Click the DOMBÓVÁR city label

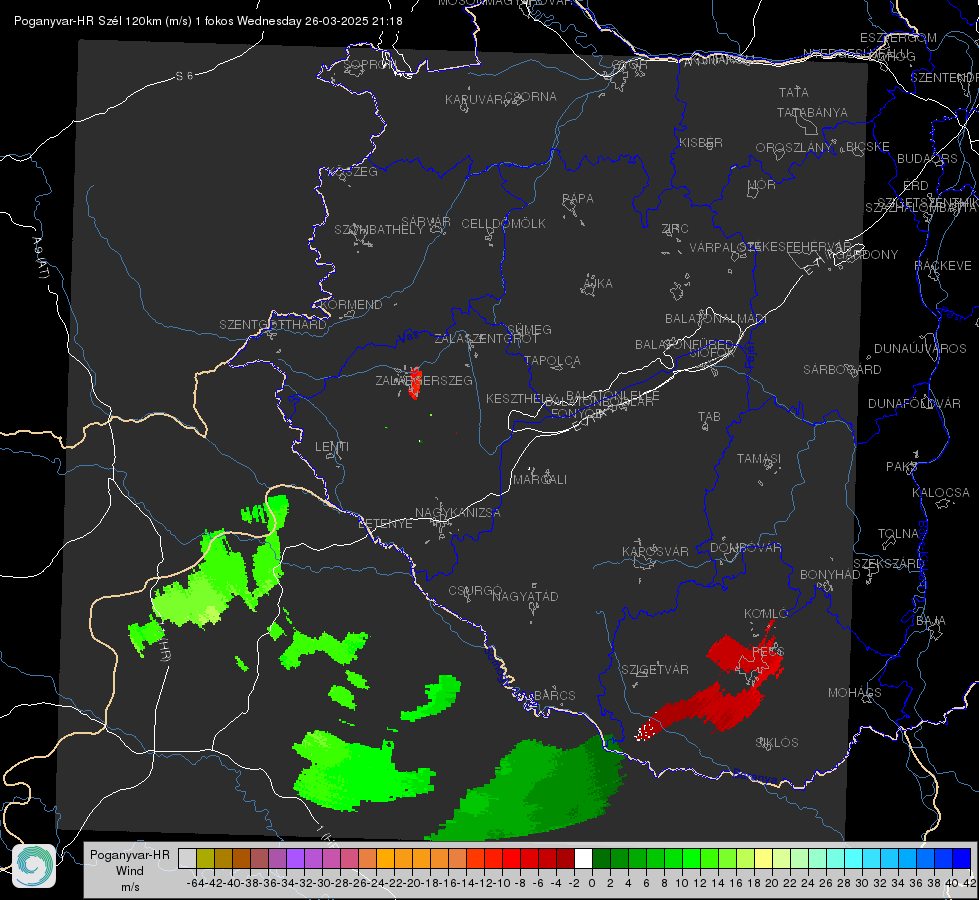[745, 548]
